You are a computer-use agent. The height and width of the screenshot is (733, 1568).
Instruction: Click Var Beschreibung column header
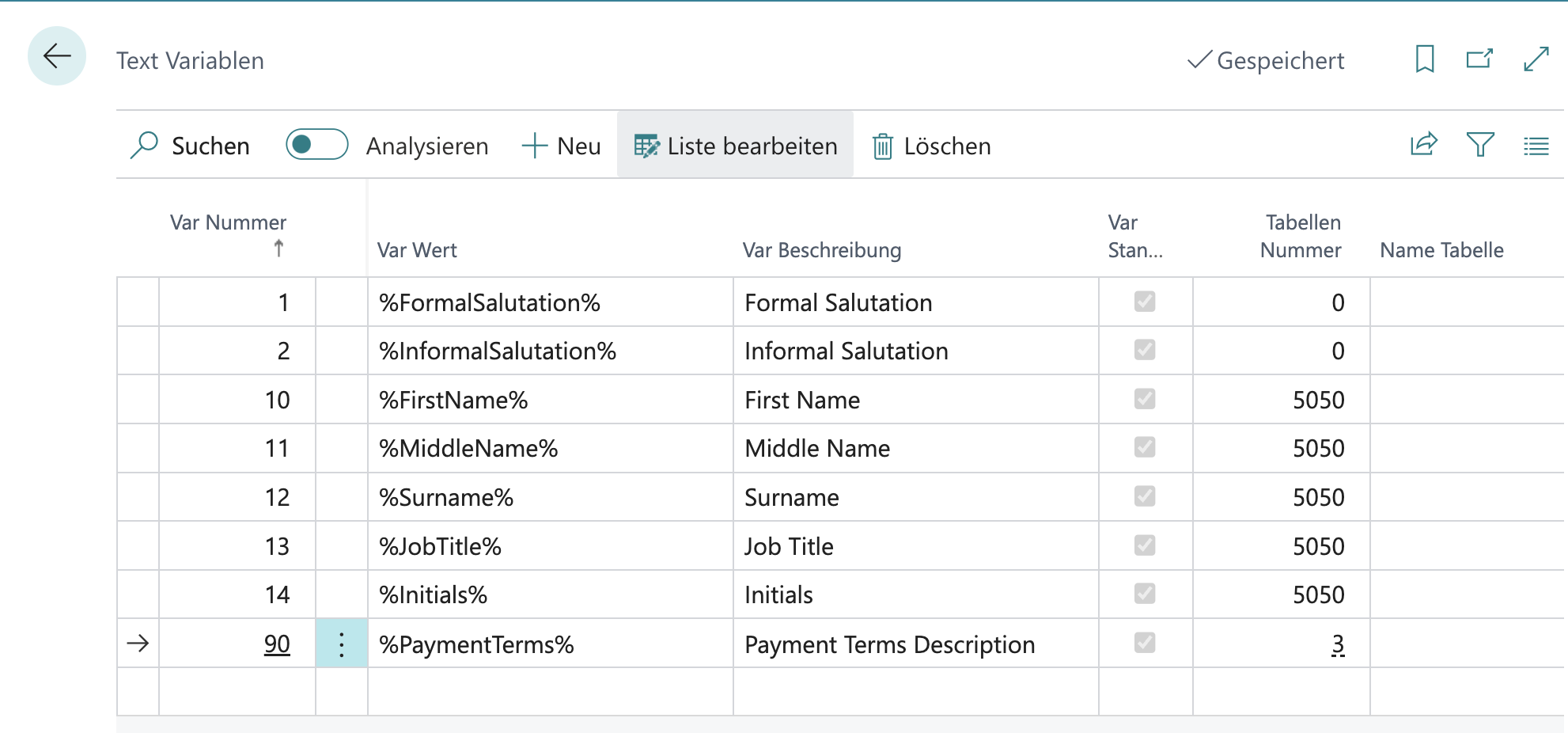pos(822,250)
